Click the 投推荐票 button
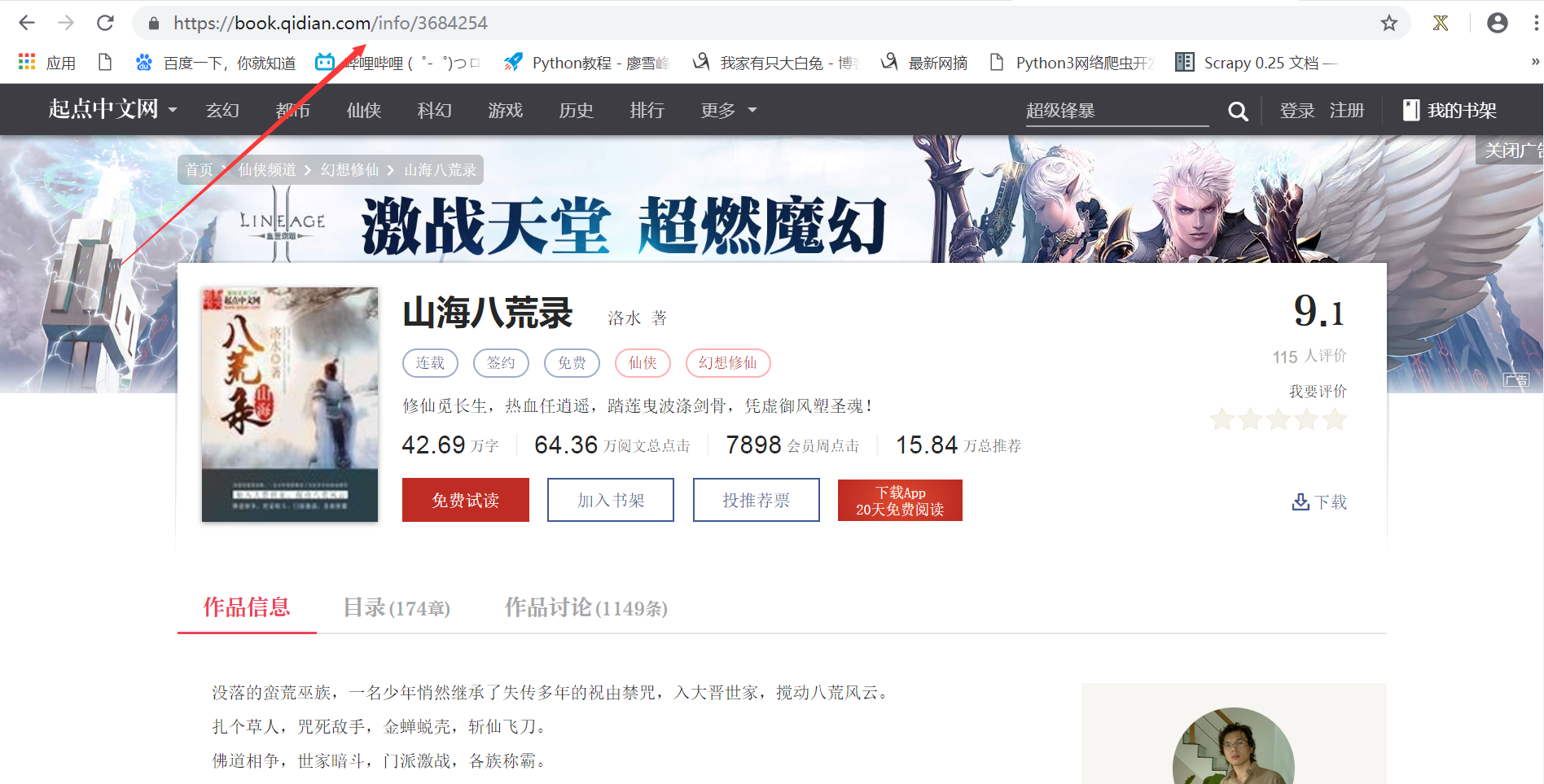This screenshot has height=784, width=1544. click(757, 500)
